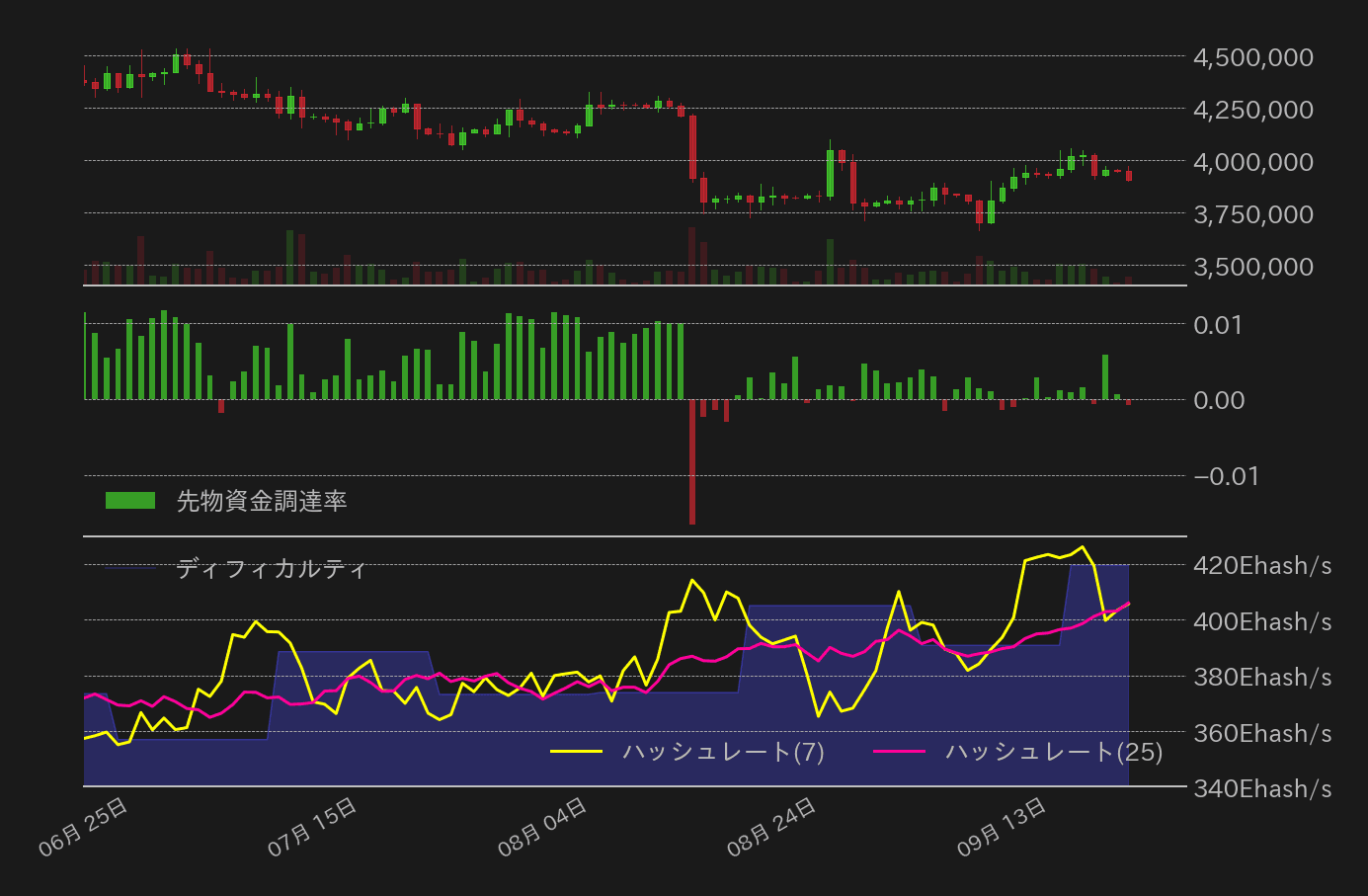The height and width of the screenshot is (896, 1368).
Task: Select the 09月 13日 date label
Action: (1004, 818)
